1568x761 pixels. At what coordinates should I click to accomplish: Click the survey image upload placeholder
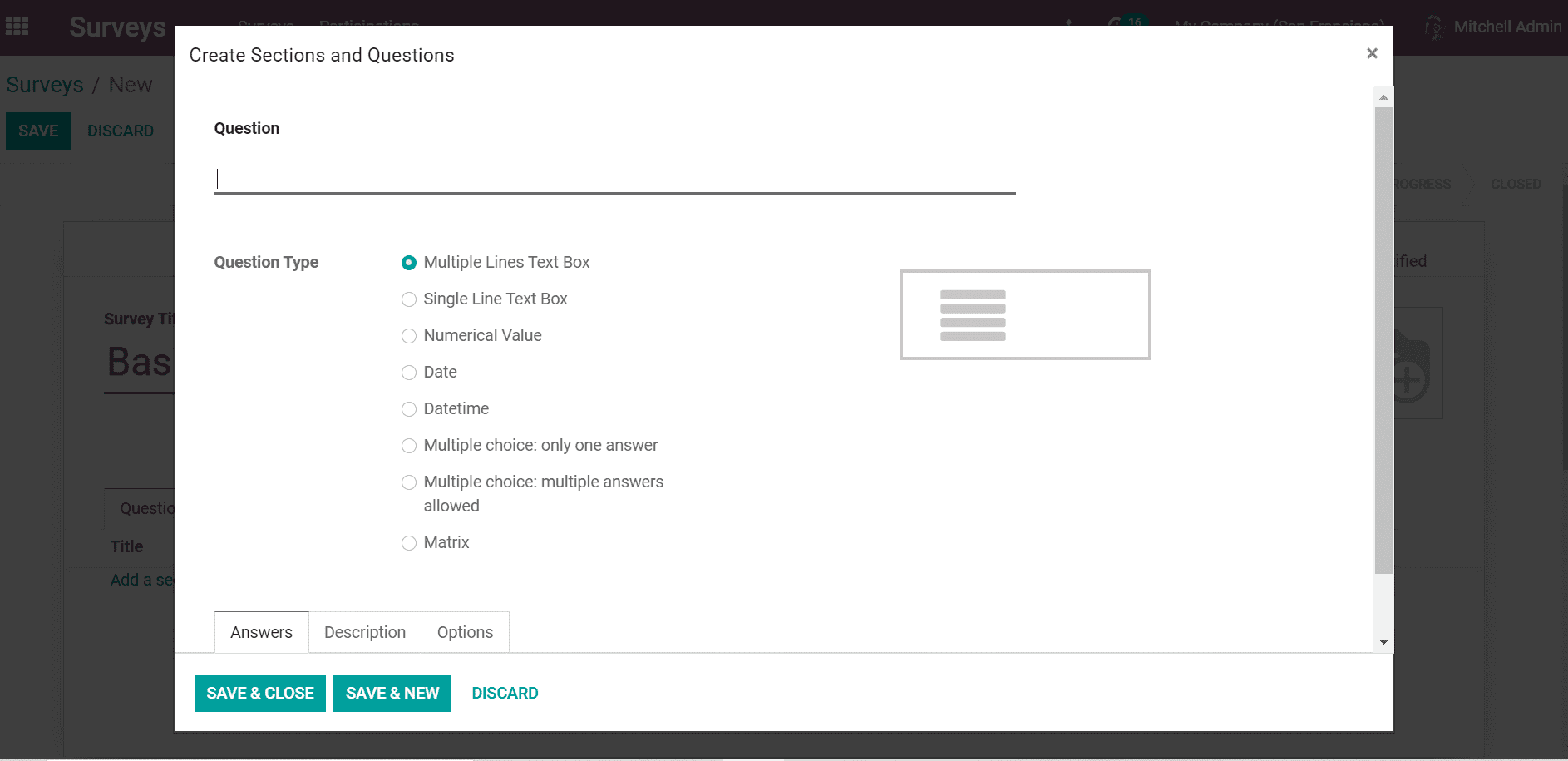[x=1418, y=363]
